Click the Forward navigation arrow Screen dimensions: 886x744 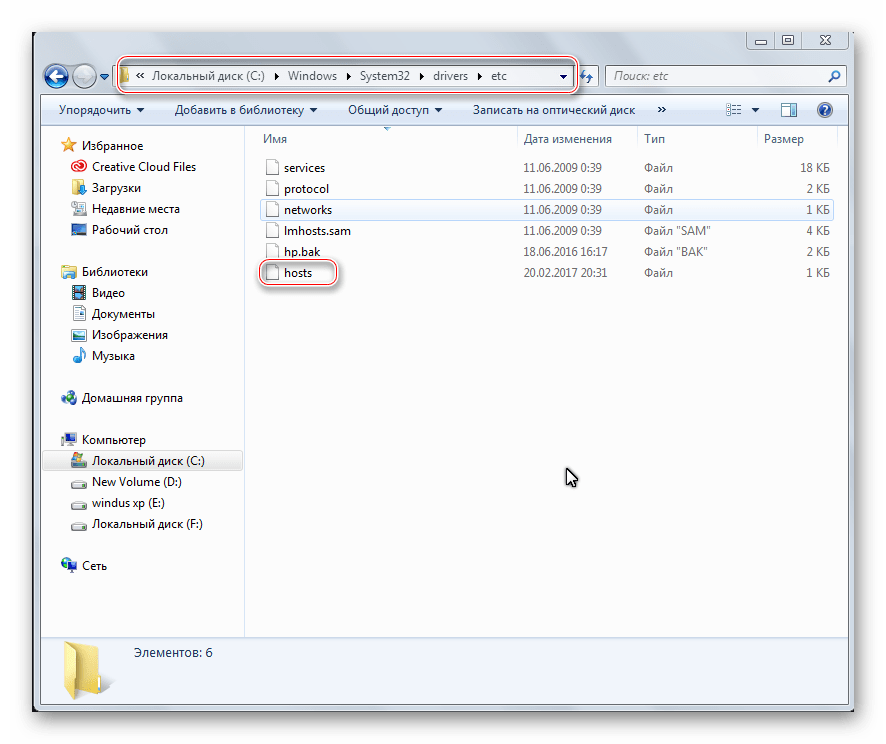click(x=84, y=76)
